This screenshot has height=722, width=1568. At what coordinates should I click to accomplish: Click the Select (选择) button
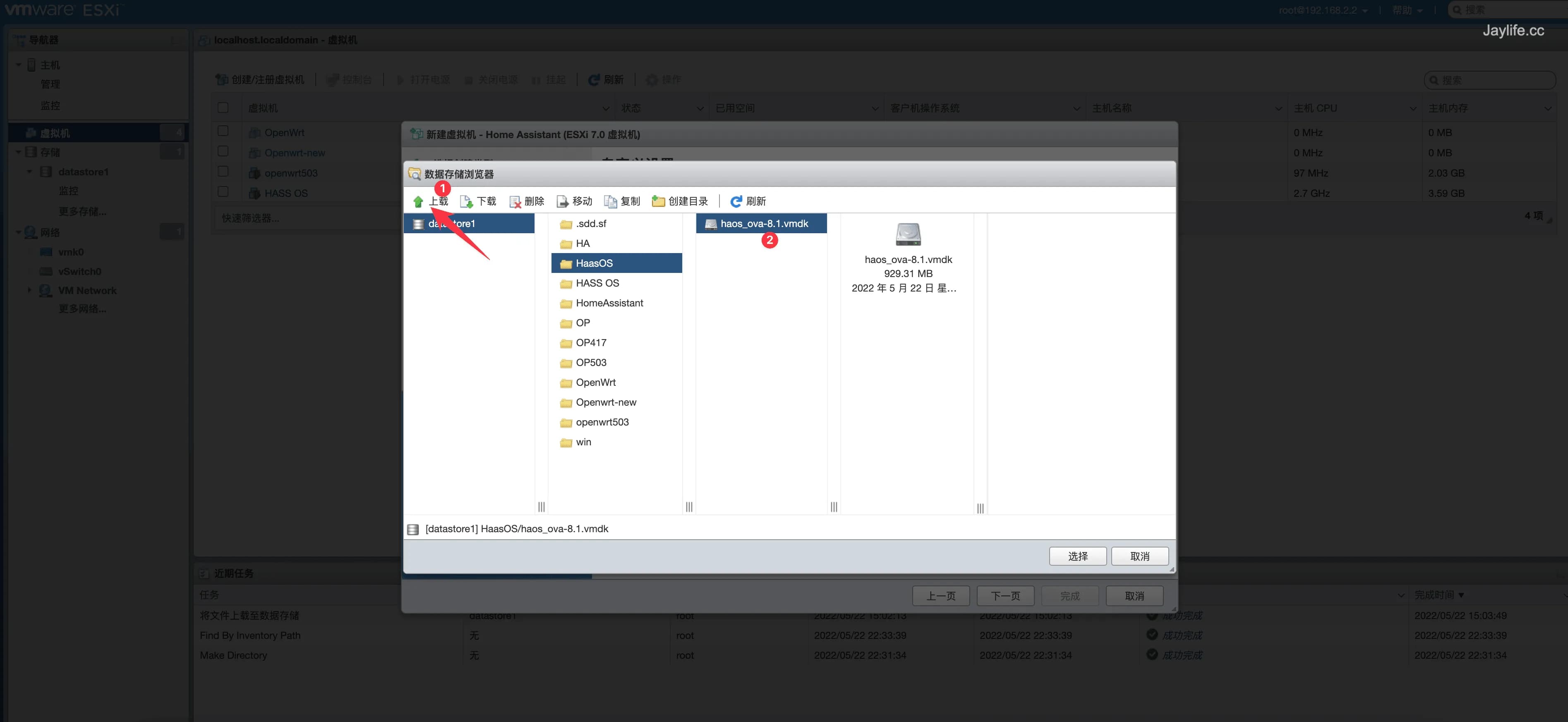[x=1077, y=556]
